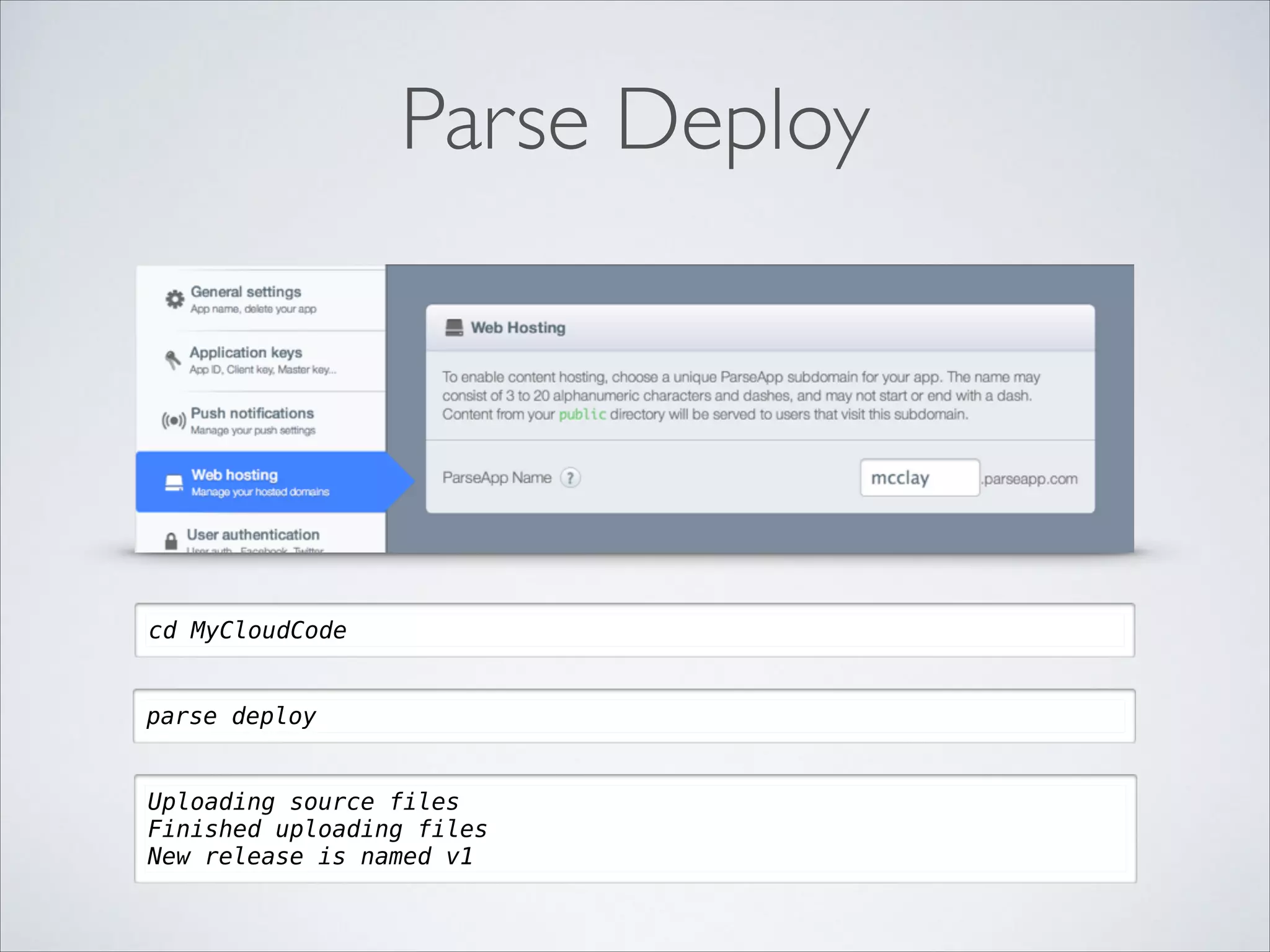Screen dimensions: 1270x952
Task: Click the 'parse deploy' command box
Action: click(635, 716)
